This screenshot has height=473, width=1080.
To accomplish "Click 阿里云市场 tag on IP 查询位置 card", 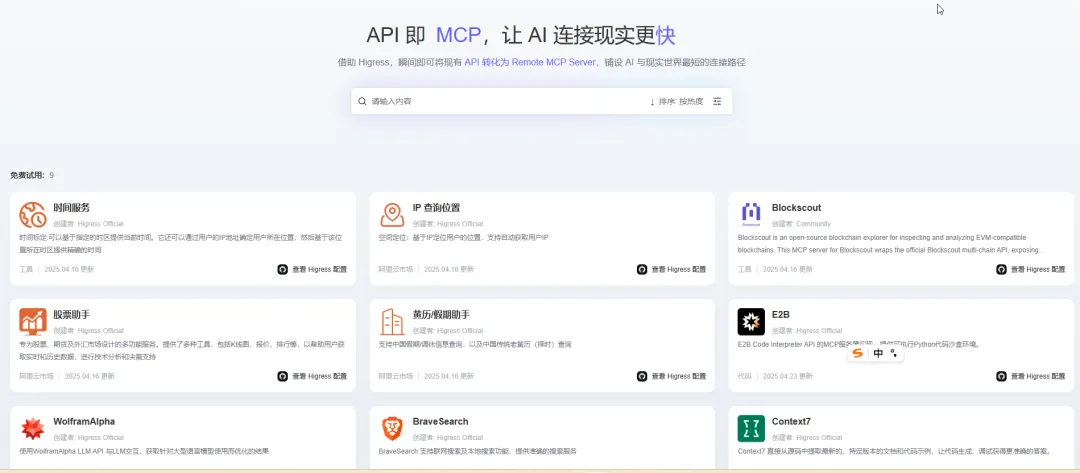I will pos(396,269).
